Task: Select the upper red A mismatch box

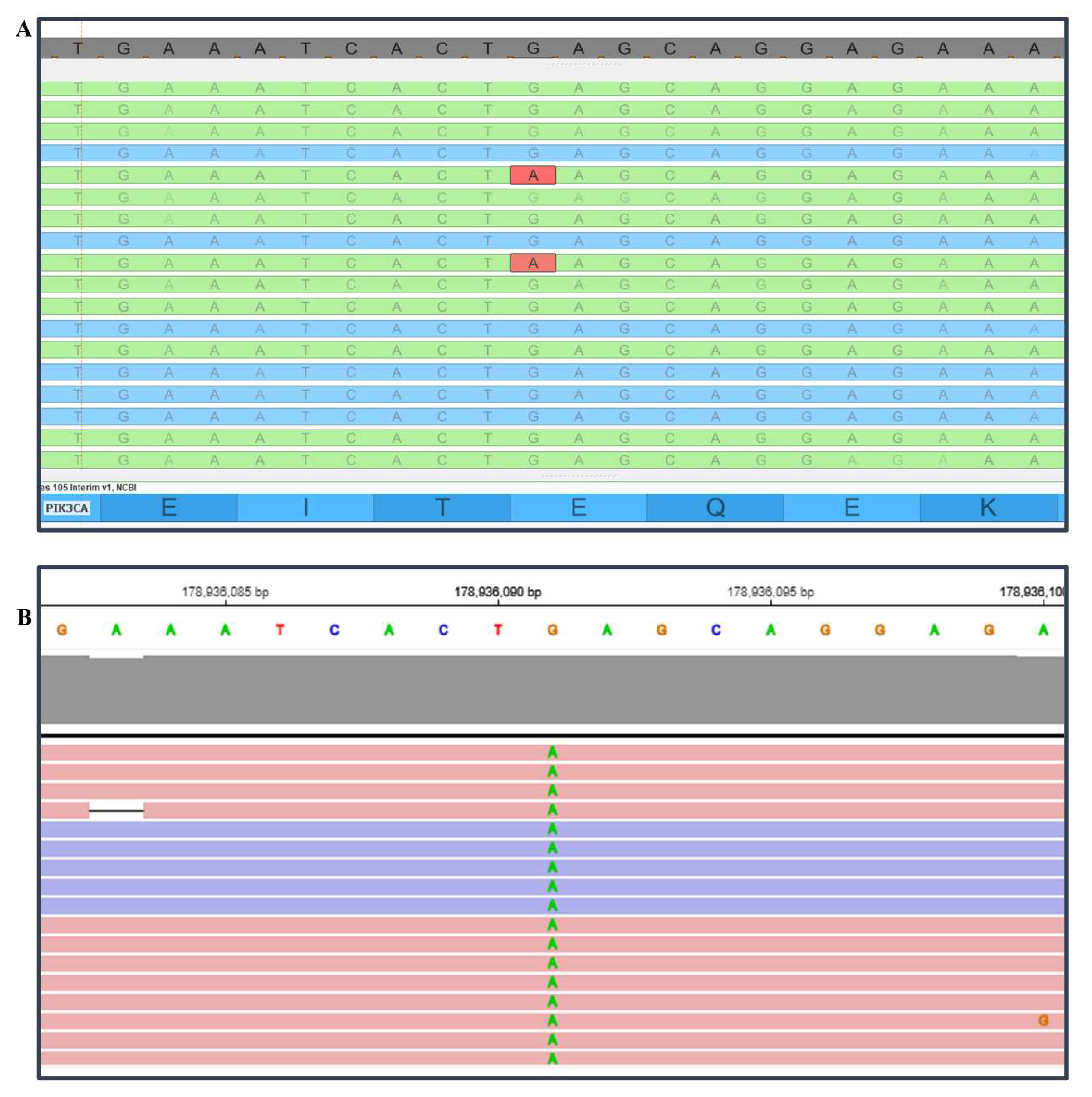Action: [533, 175]
